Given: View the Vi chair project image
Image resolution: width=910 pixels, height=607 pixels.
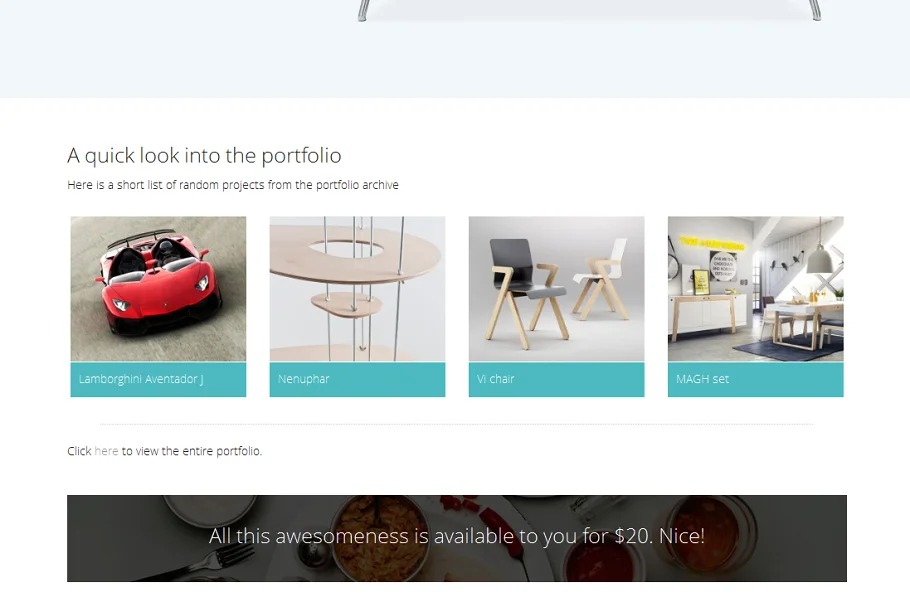Looking at the screenshot, I should [x=556, y=288].
